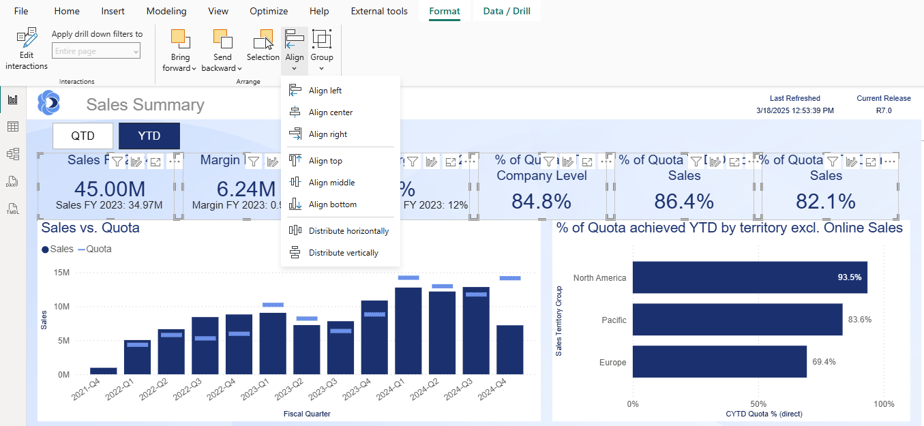Open Report view in left sidebar
This screenshot has width=924, height=426.
pos(13,100)
